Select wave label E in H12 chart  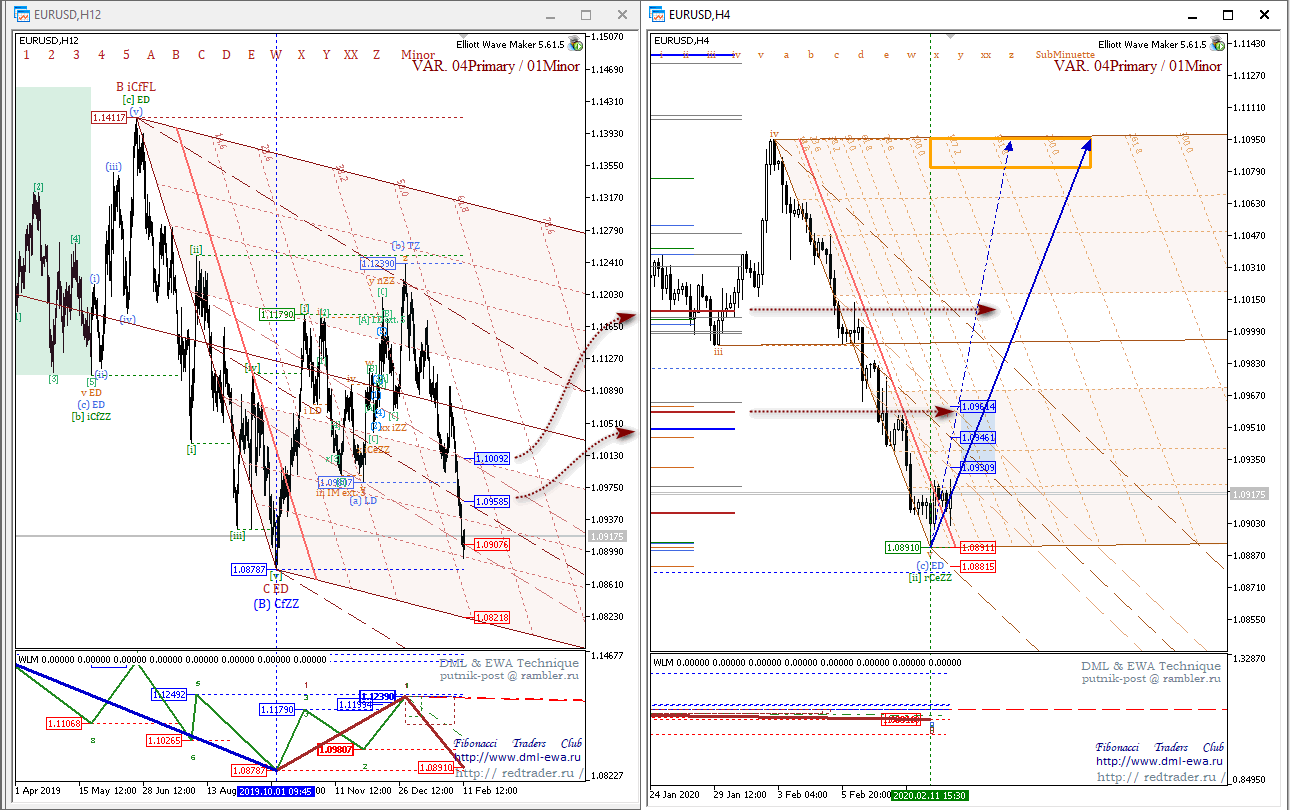[251, 55]
